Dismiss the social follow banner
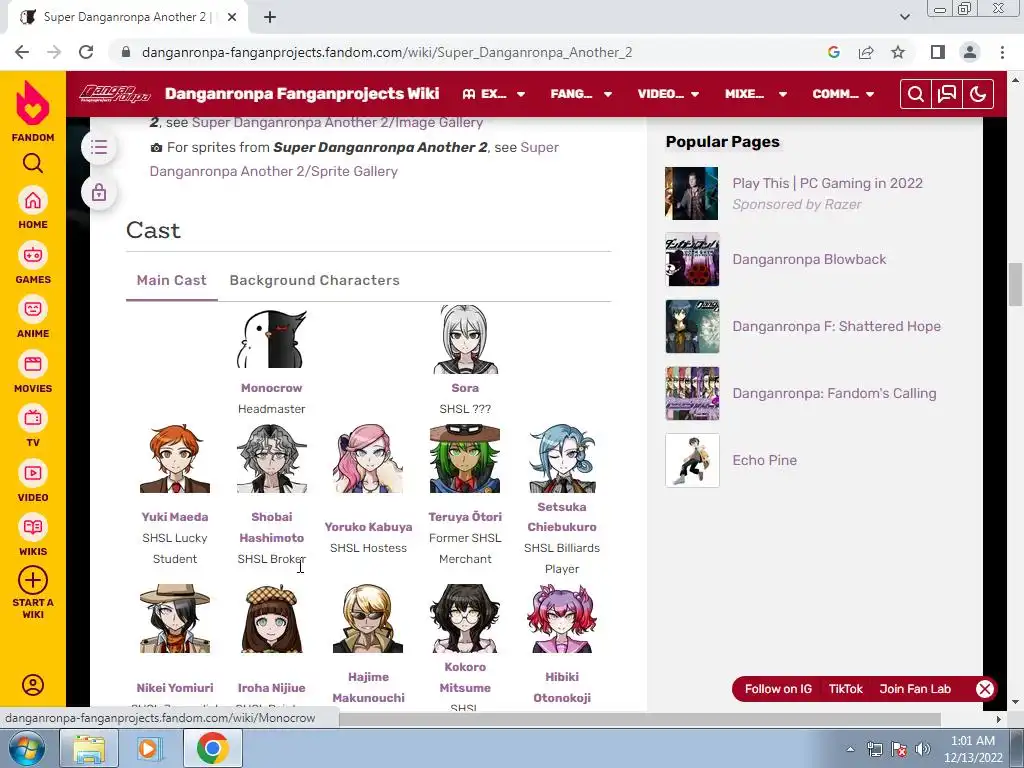The image size is (1024, 768). point(985,689)
